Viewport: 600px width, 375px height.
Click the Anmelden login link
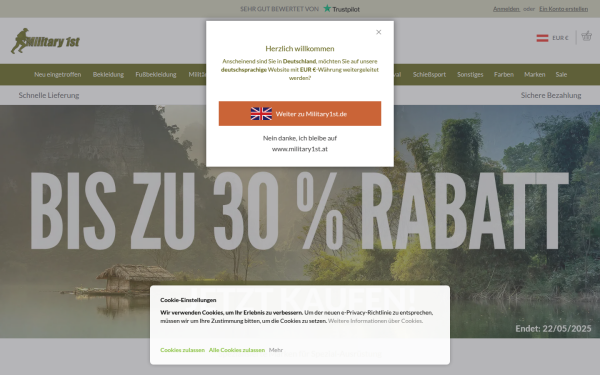coord(506,9)
